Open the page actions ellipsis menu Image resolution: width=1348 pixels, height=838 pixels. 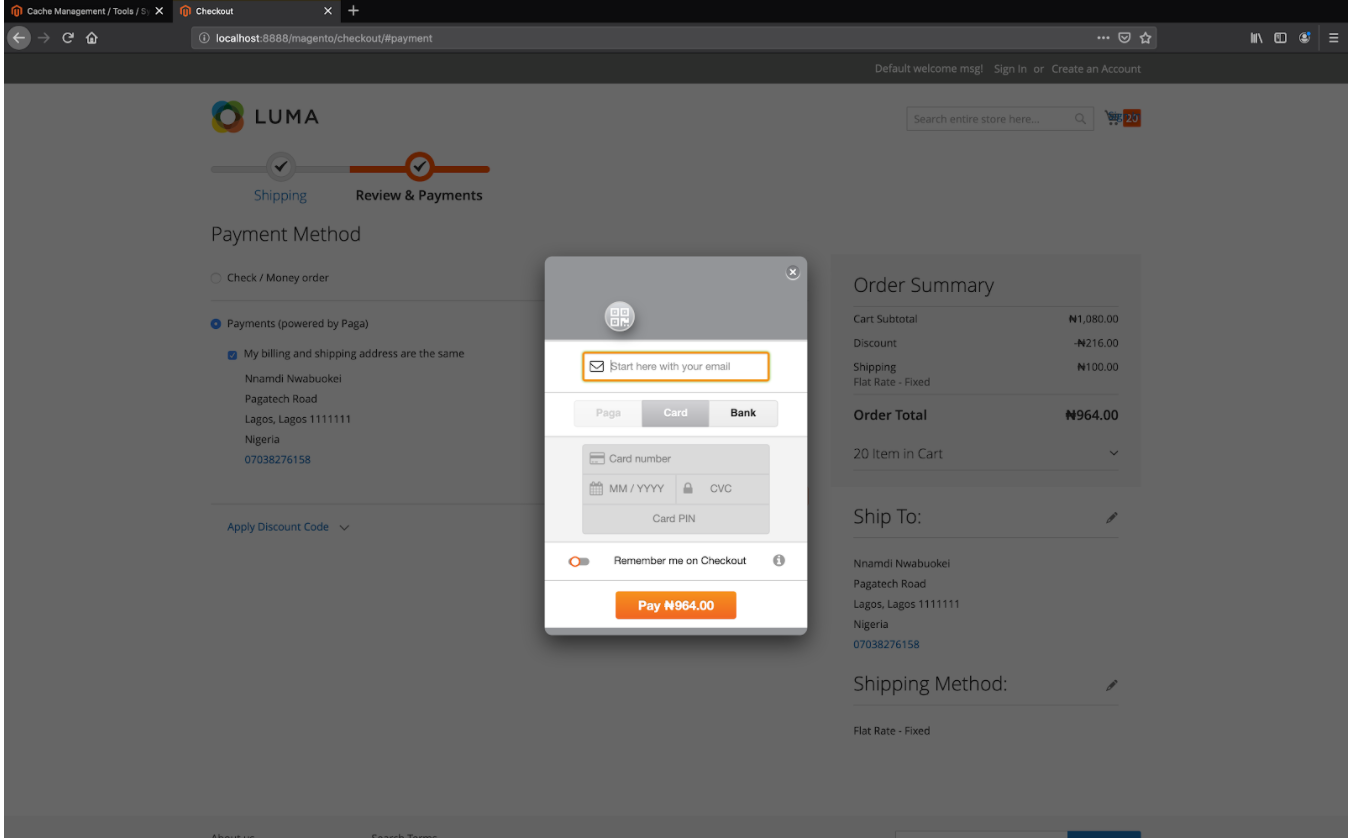tap(1103, 38)
